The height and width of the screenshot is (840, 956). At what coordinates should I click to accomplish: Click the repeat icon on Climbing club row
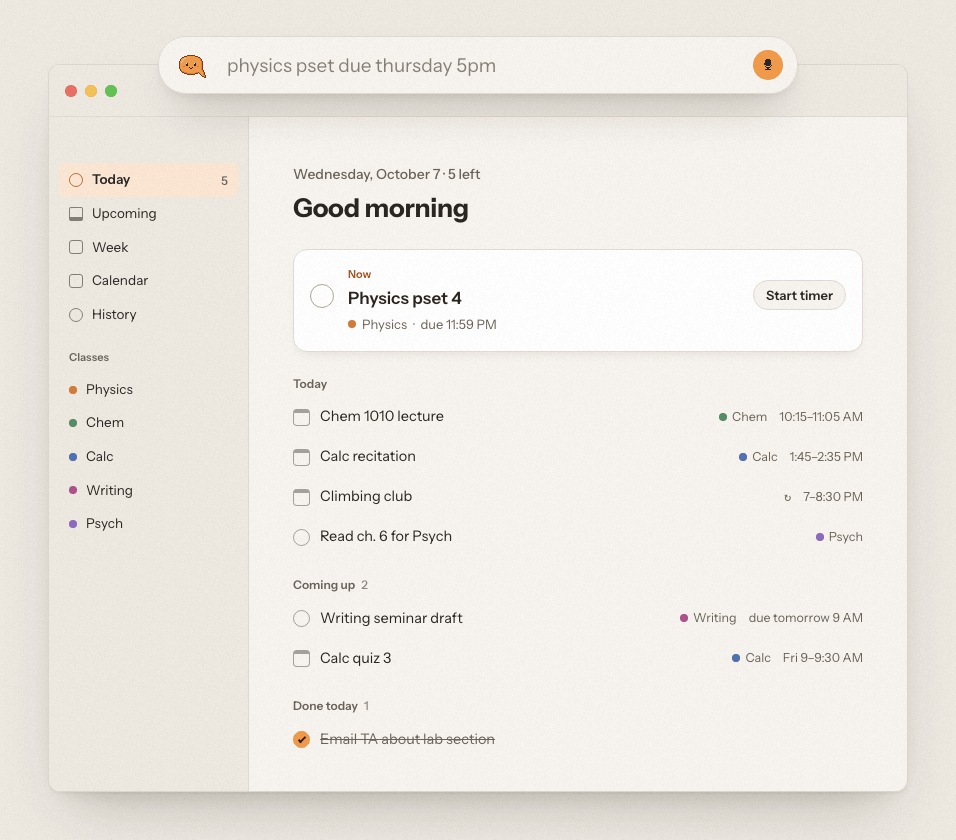pyautogui.click(x=787, y=497)
